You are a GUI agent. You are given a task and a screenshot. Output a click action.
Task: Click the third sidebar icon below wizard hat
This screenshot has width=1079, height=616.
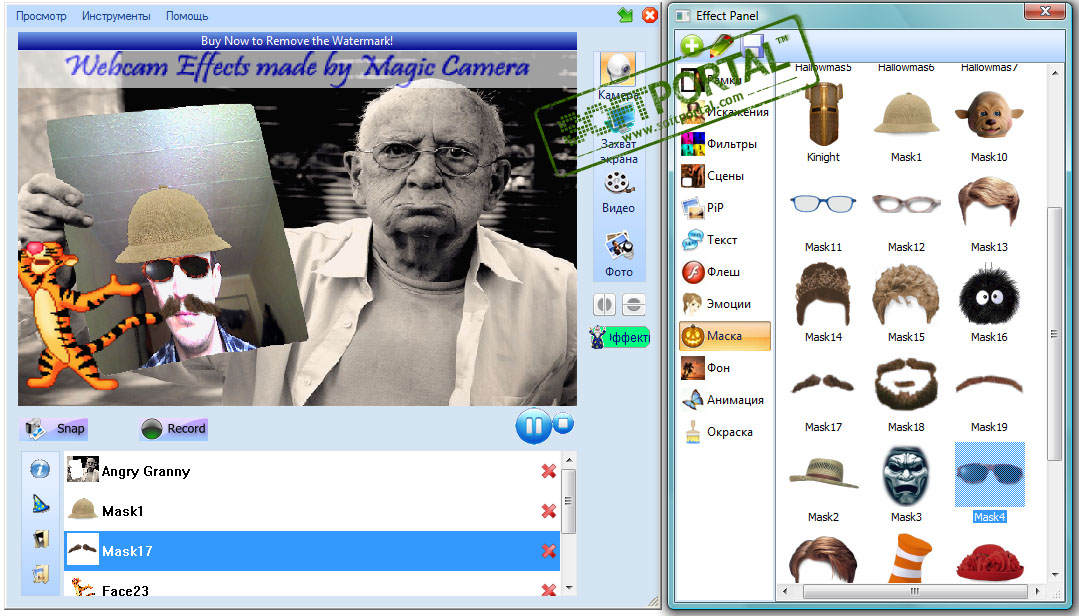coord(41,538)
